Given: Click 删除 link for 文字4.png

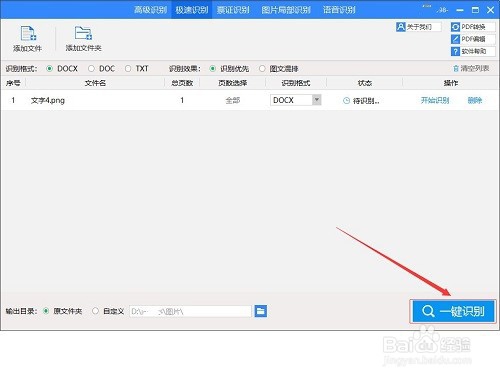Looking at the screenshot, I should [475, 100].
